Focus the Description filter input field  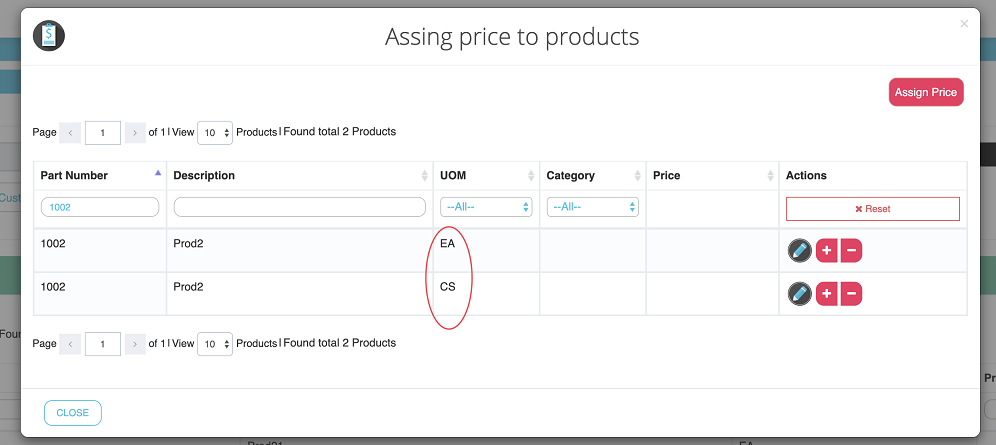pyautogui.click(x=300, y=207)
